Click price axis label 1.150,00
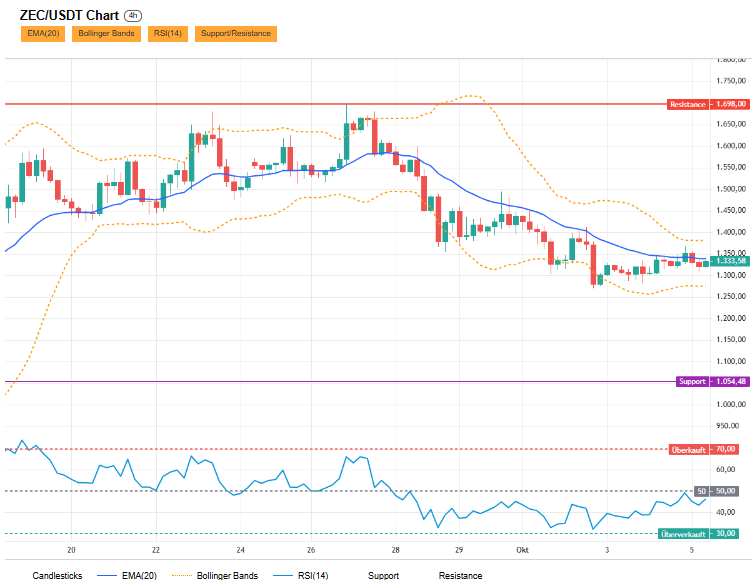The width and height of the screenshot is (752, 580). 731,340
